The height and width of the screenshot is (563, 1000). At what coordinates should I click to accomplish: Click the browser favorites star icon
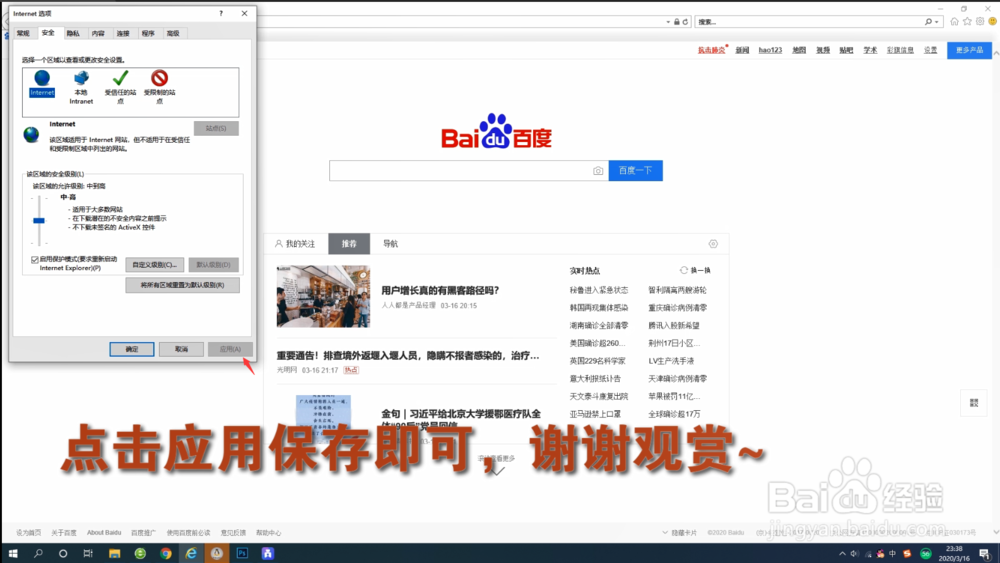[967, 22]
